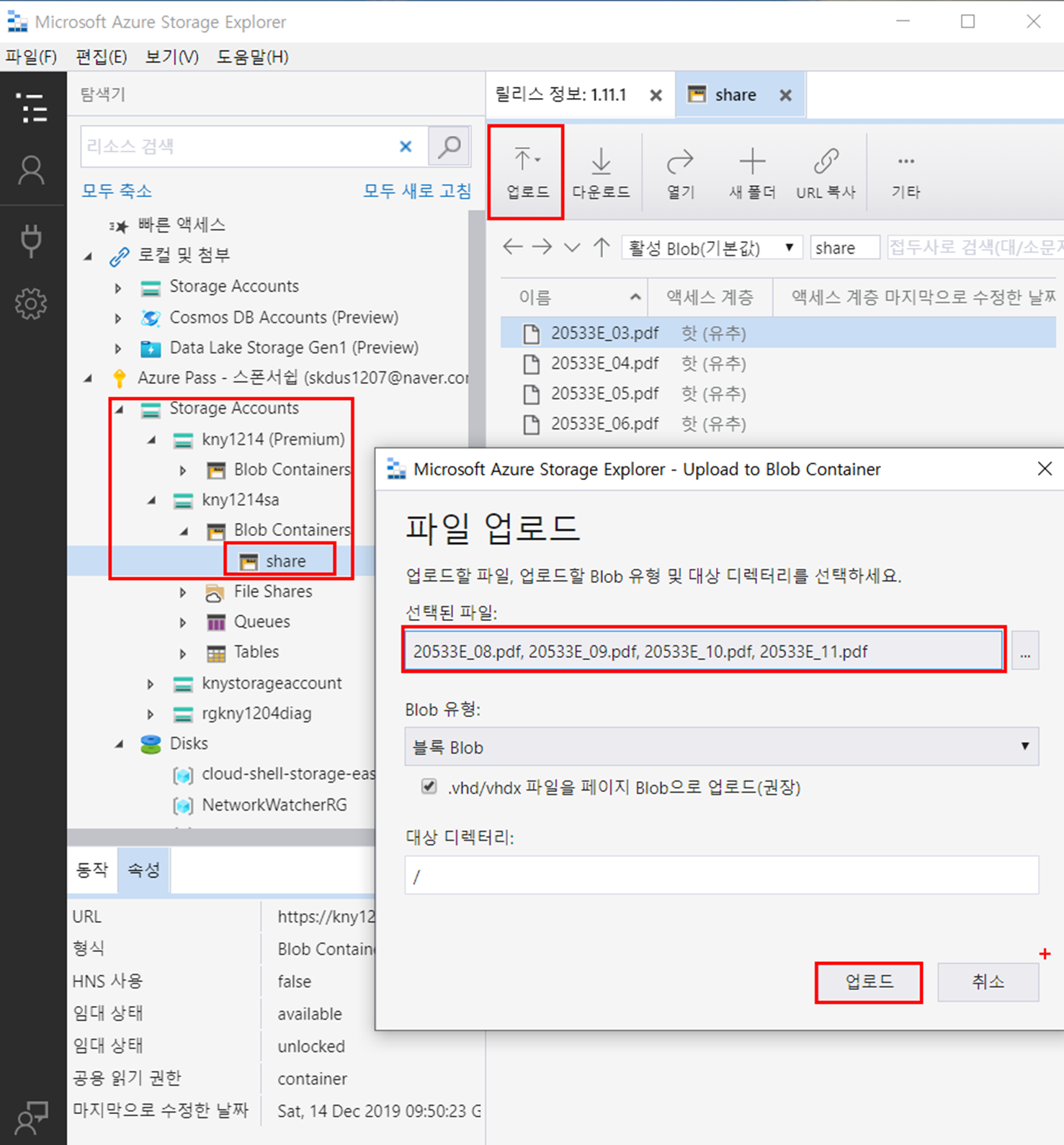
Task: Expand the Cosmos DB Accounts node
Action: click(118, 318)
